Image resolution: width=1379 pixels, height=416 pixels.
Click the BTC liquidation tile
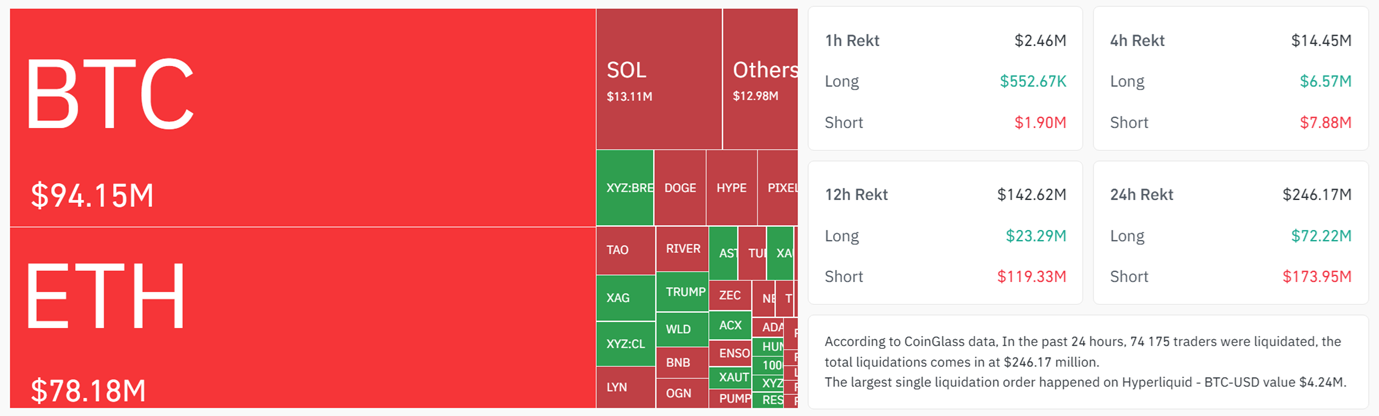pyautogui.click(x=302, y=117)
